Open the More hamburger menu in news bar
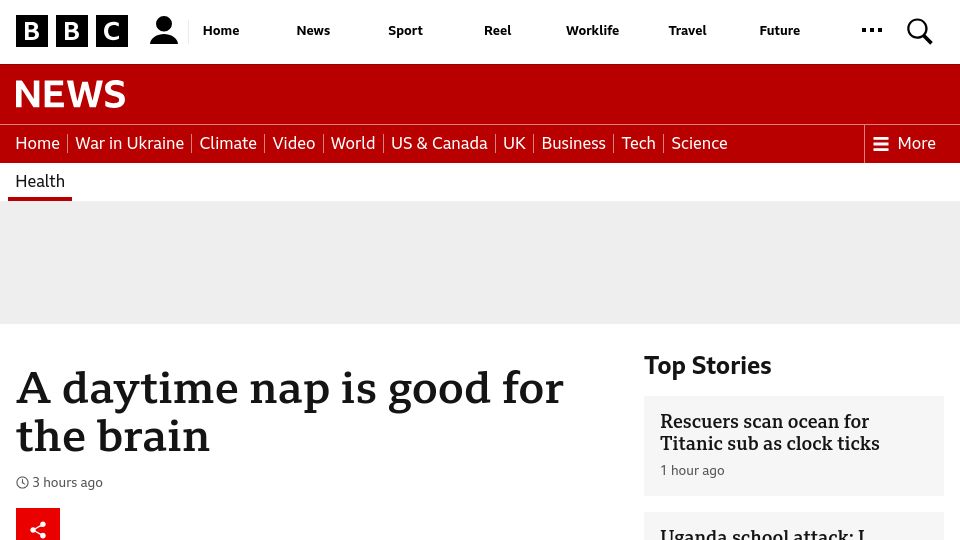960x540 pixels. (904, 143)
